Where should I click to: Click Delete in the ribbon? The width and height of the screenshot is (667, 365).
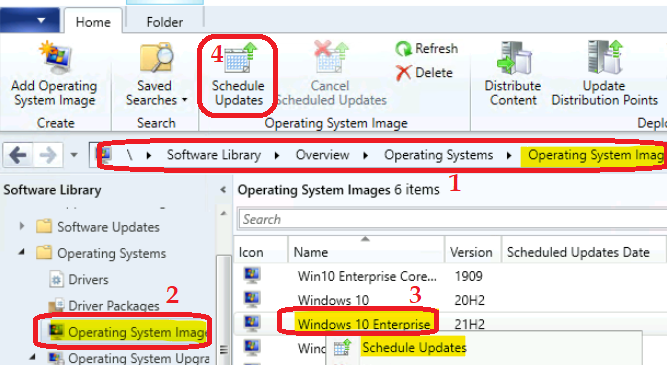(424, 72)
